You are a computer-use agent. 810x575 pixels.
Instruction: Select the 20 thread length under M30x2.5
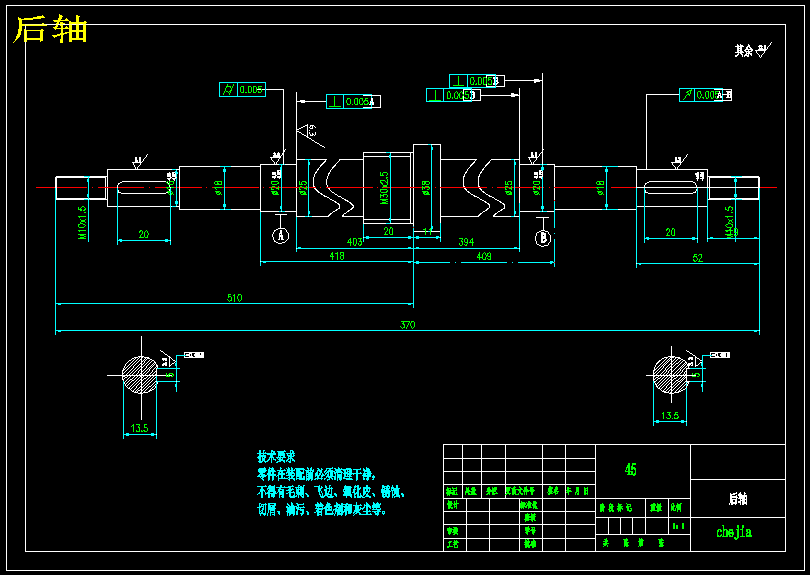click(388, 231)
